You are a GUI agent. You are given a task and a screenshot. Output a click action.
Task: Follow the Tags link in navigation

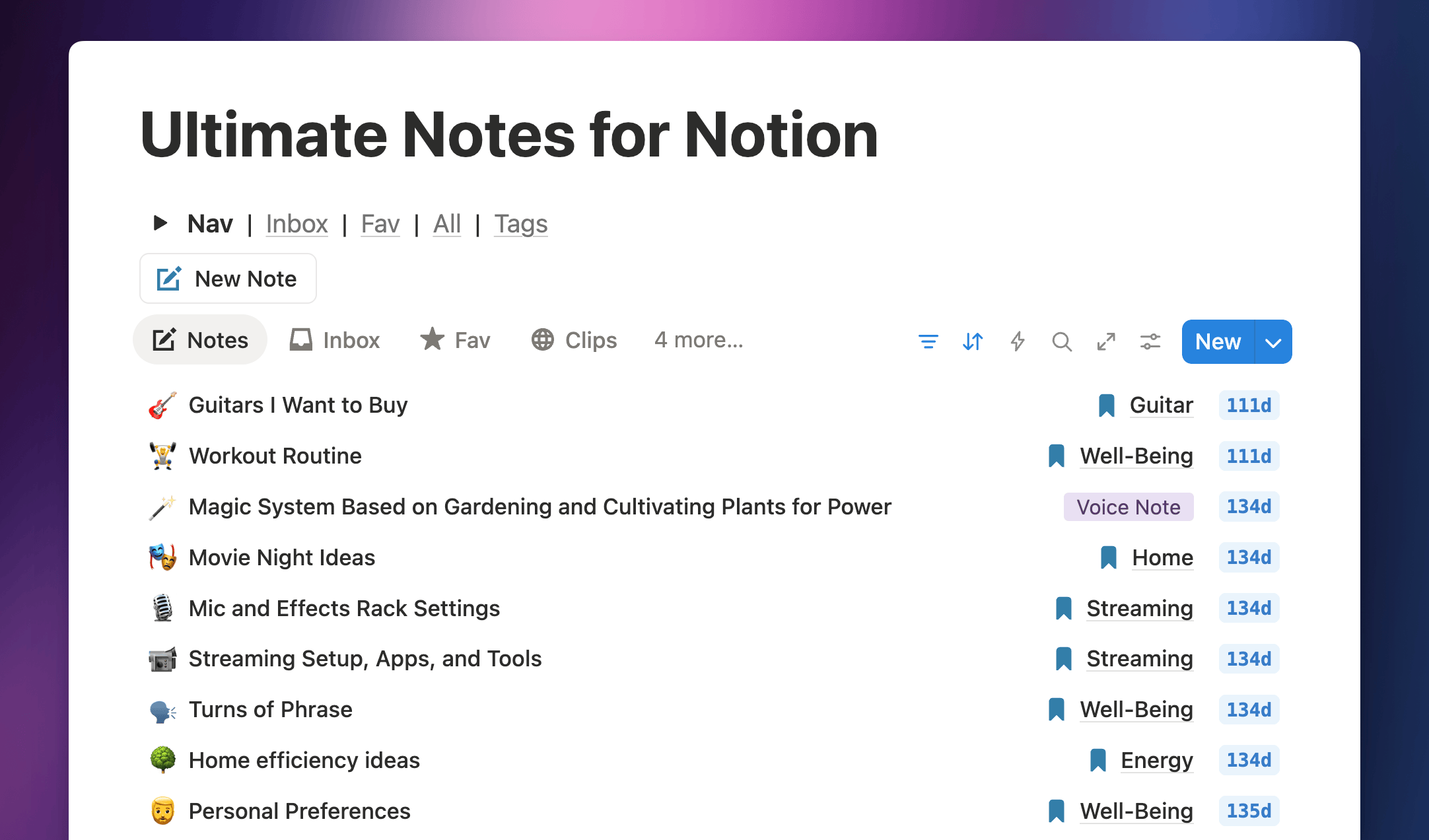520,224
